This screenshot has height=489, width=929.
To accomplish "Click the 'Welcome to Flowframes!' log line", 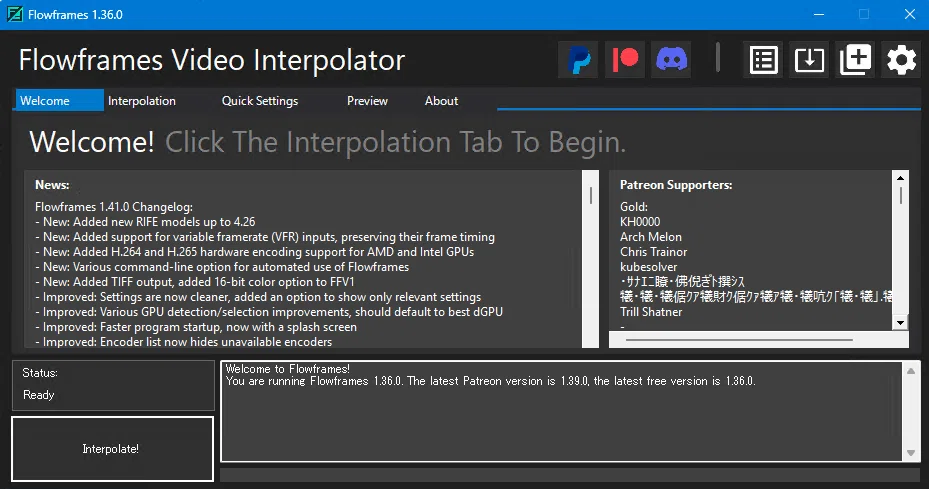I will [x=287, y=369].
